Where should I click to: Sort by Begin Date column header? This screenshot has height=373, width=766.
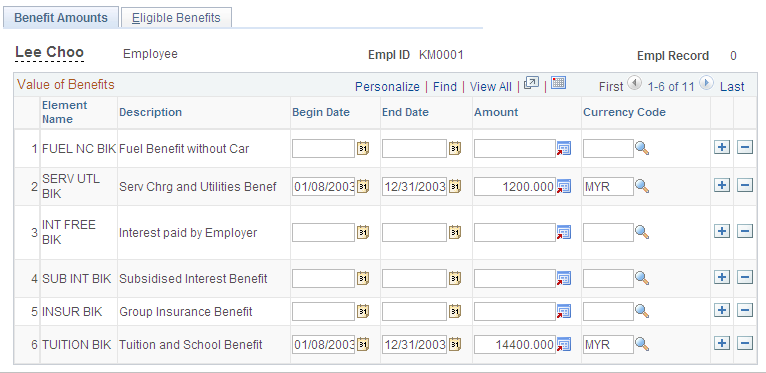(321, 112)
